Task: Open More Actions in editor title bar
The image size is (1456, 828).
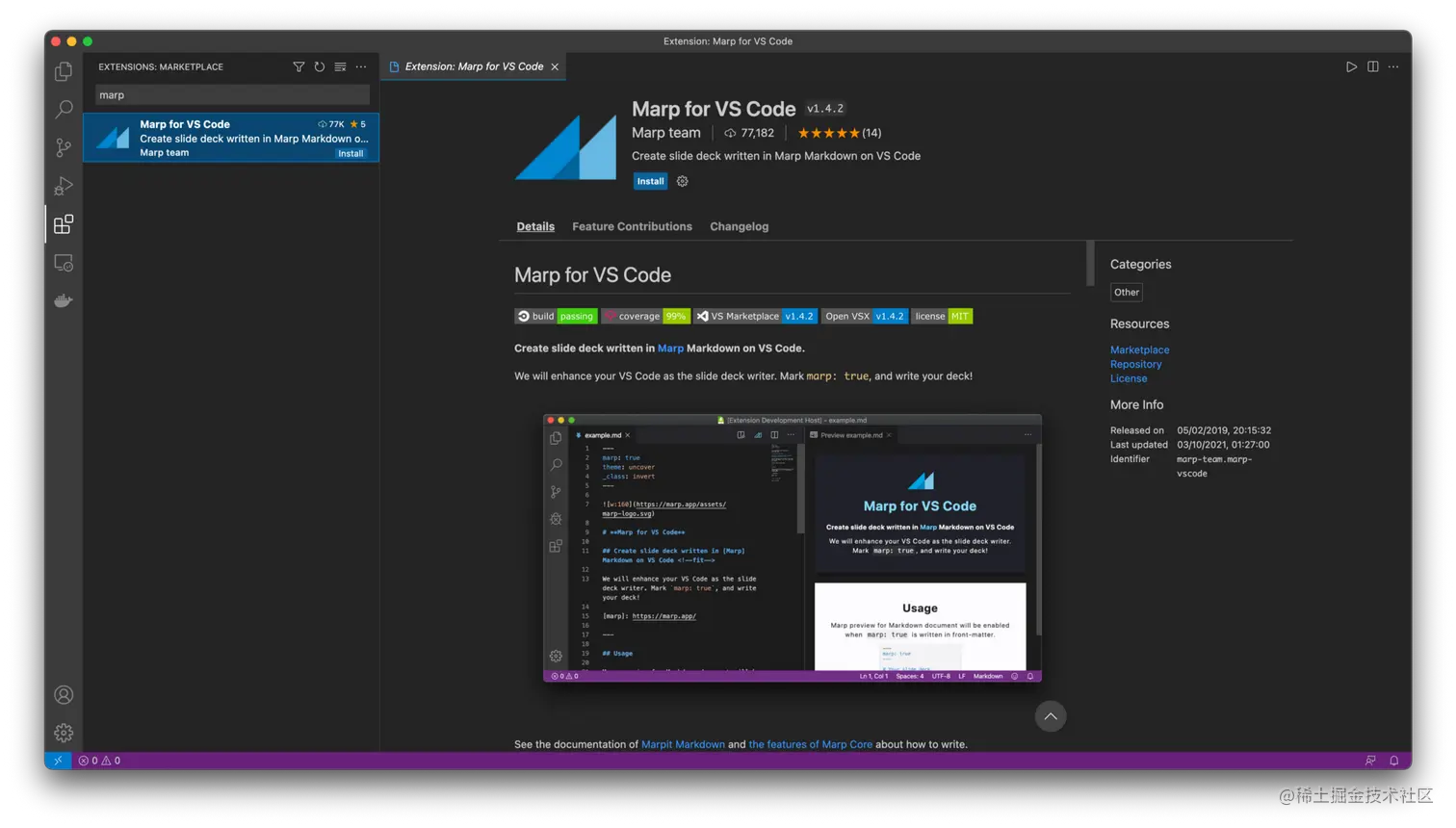Action: tap(1393, 66)
